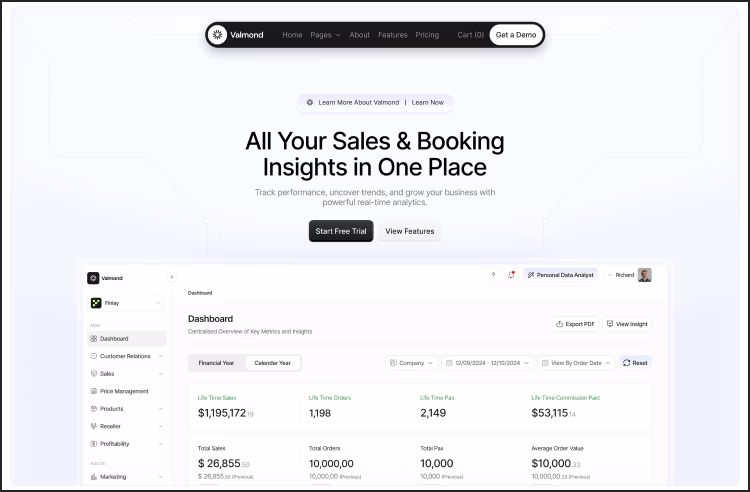Viewport: 750px width, 492px height.
Task: Click the Sales icon in sidebar
Action: (94, 373)
